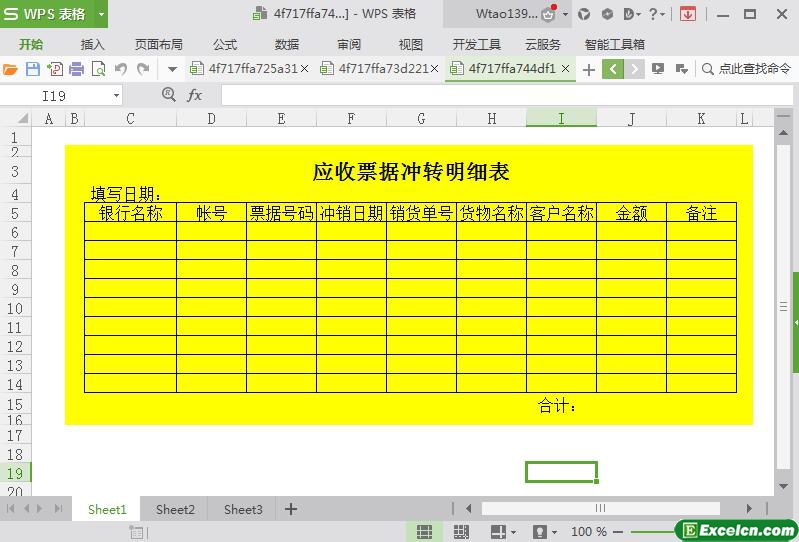Close the 4f717ffa725a31 document tab
The image size is (799, 542).
click(x=304, y=68)
